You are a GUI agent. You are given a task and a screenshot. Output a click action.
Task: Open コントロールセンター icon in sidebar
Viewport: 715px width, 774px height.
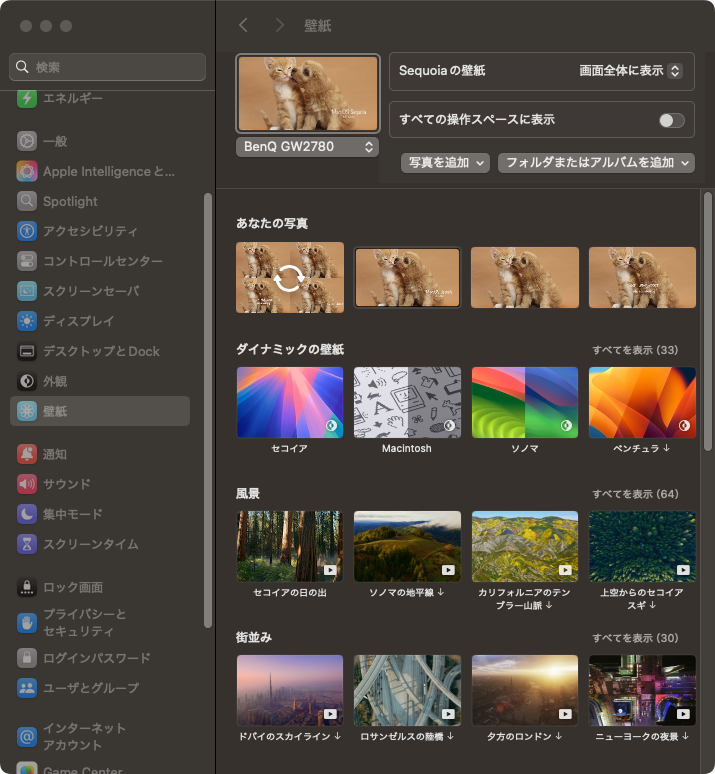[x=27, y=261]
